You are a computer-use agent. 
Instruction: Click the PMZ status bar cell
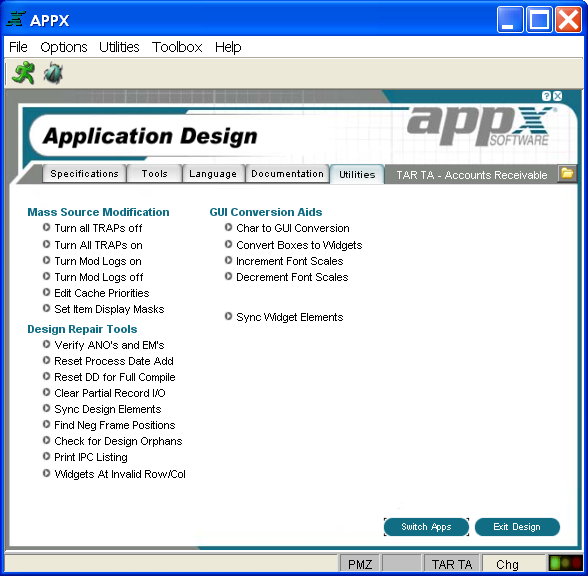click(x=360, y=564)
